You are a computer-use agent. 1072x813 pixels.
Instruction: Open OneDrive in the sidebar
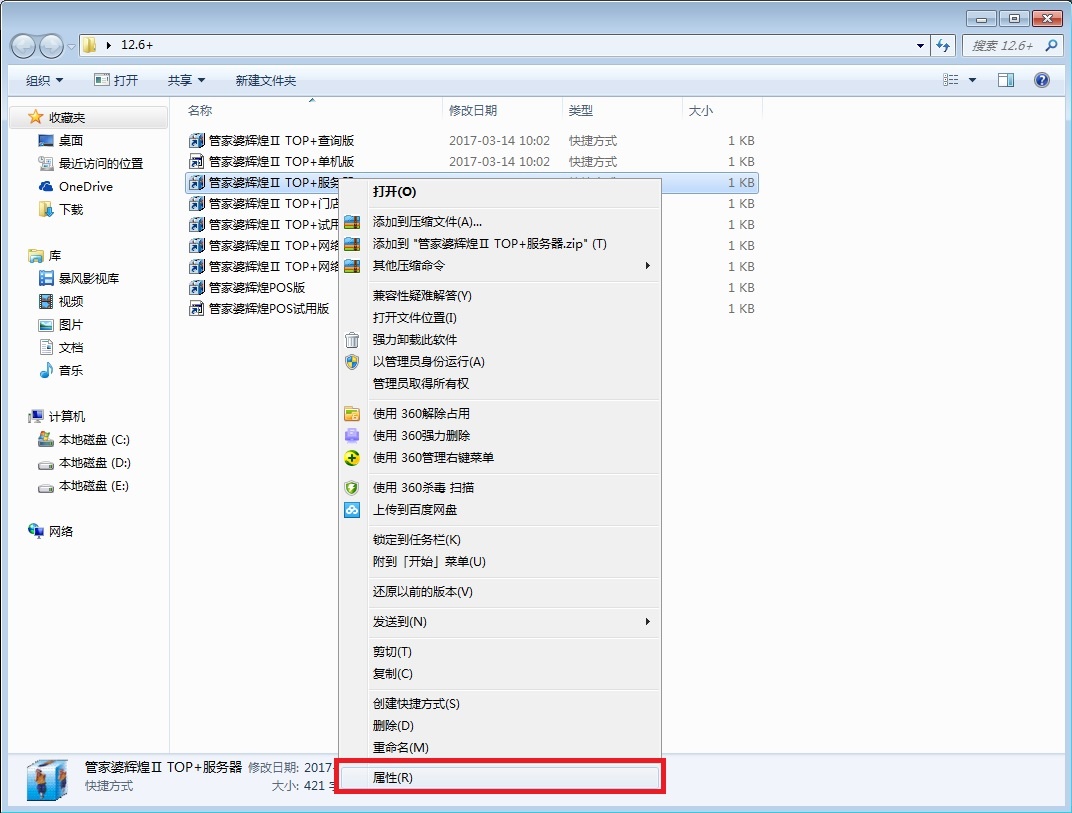[75, 186]
